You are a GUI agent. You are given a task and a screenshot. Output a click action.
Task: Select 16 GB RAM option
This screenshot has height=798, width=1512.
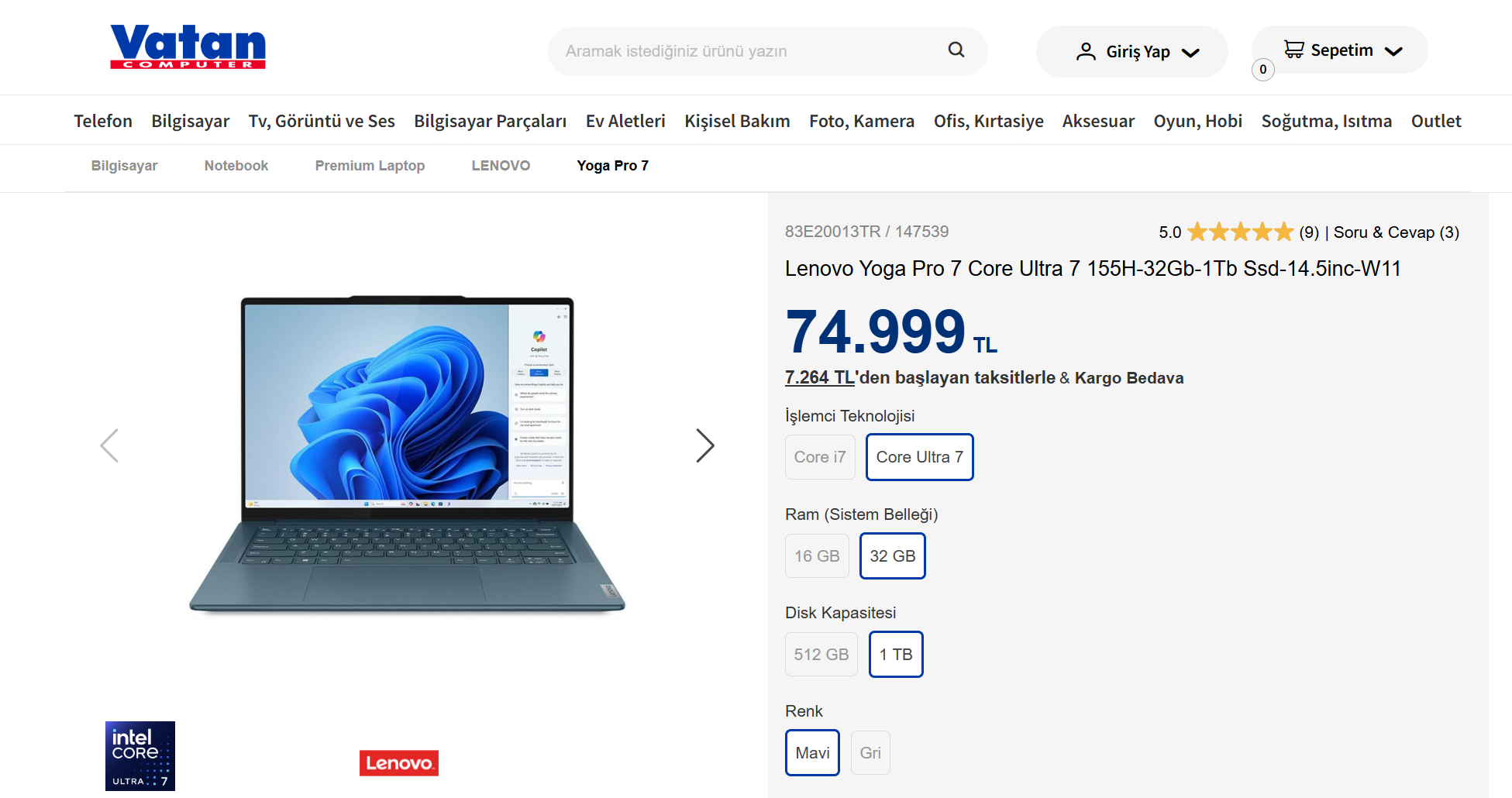click(817, 556)
